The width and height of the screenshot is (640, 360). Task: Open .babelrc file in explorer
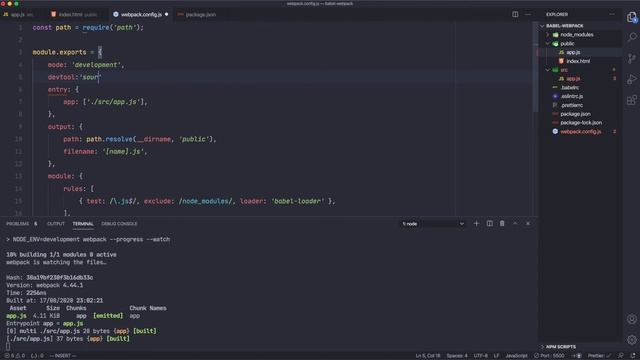(580, 87)
